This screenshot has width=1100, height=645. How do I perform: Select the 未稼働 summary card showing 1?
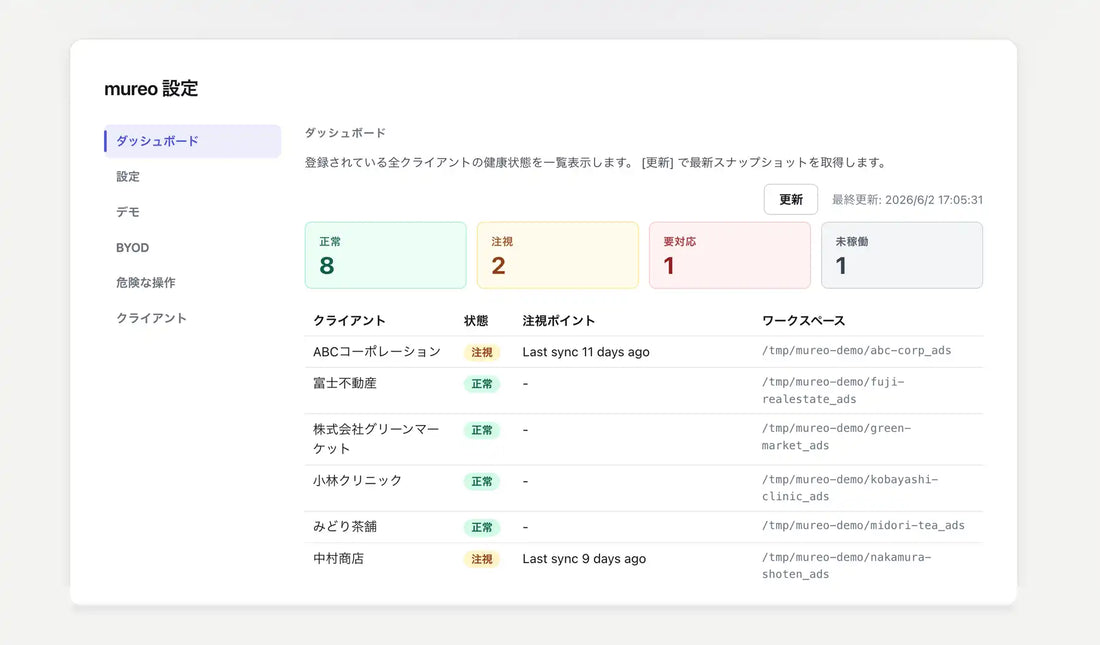tap(902, 255)
